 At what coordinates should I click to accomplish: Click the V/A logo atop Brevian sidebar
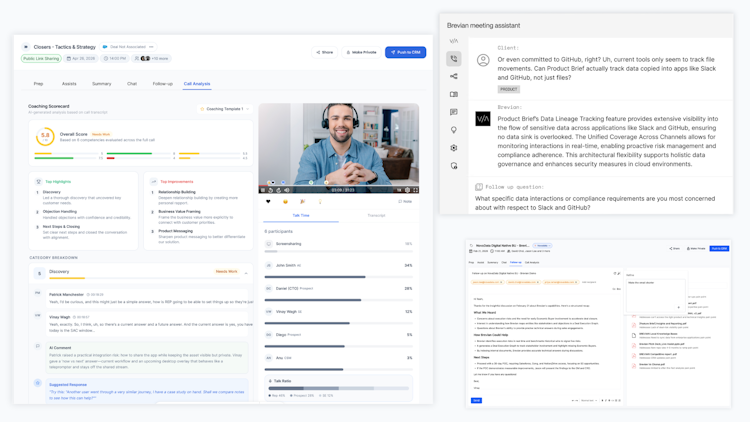pos(453,41)
